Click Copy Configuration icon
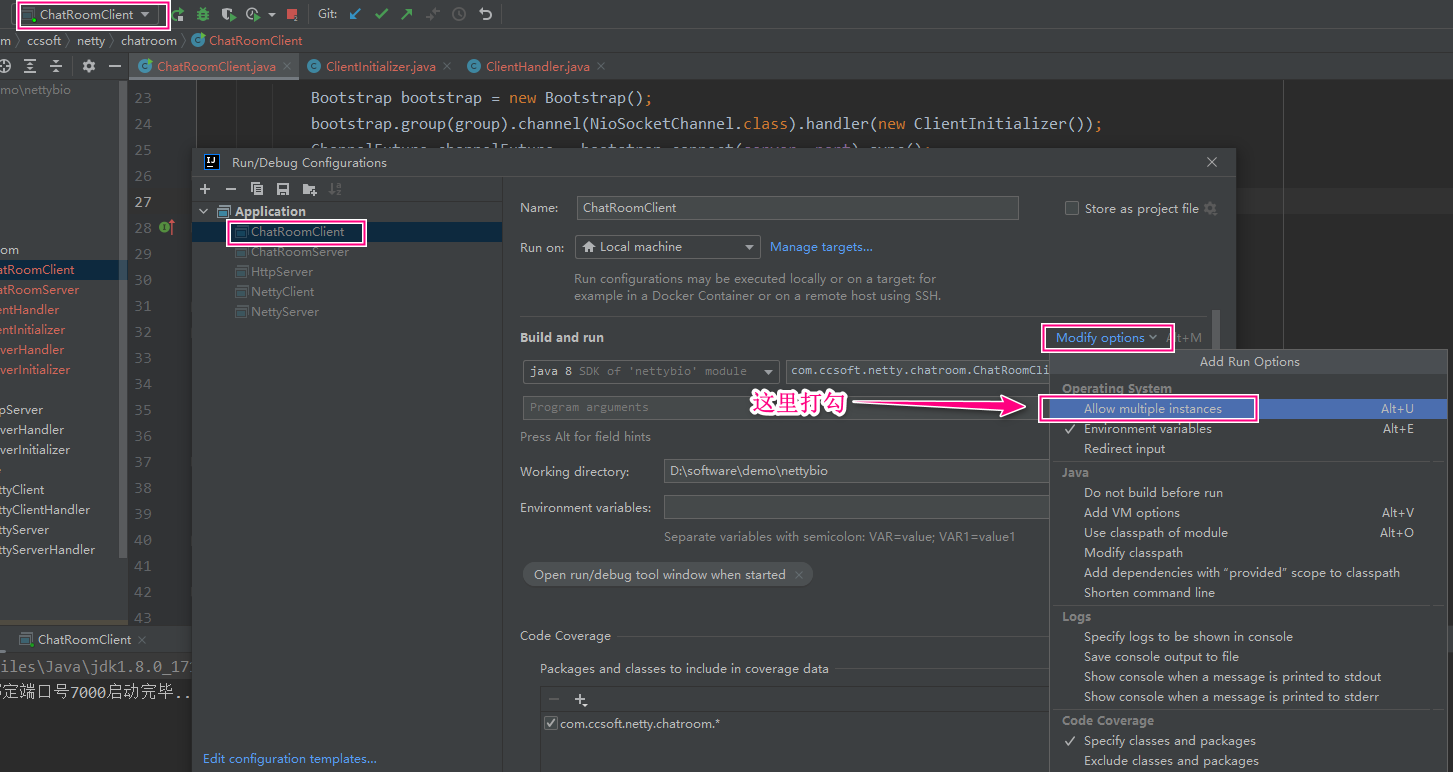 click(x=257, y=189)
